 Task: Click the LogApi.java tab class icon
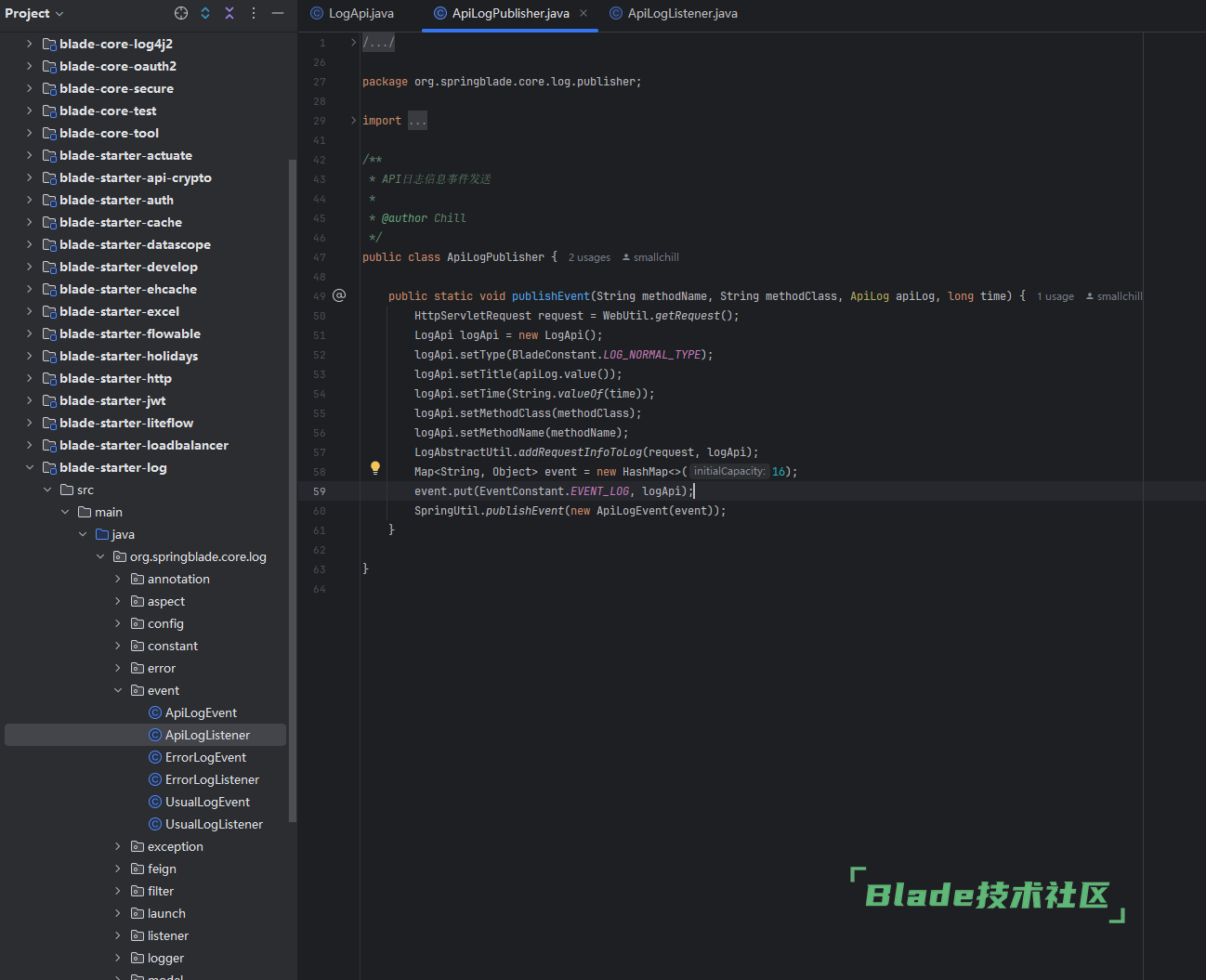tap(317, 13)
